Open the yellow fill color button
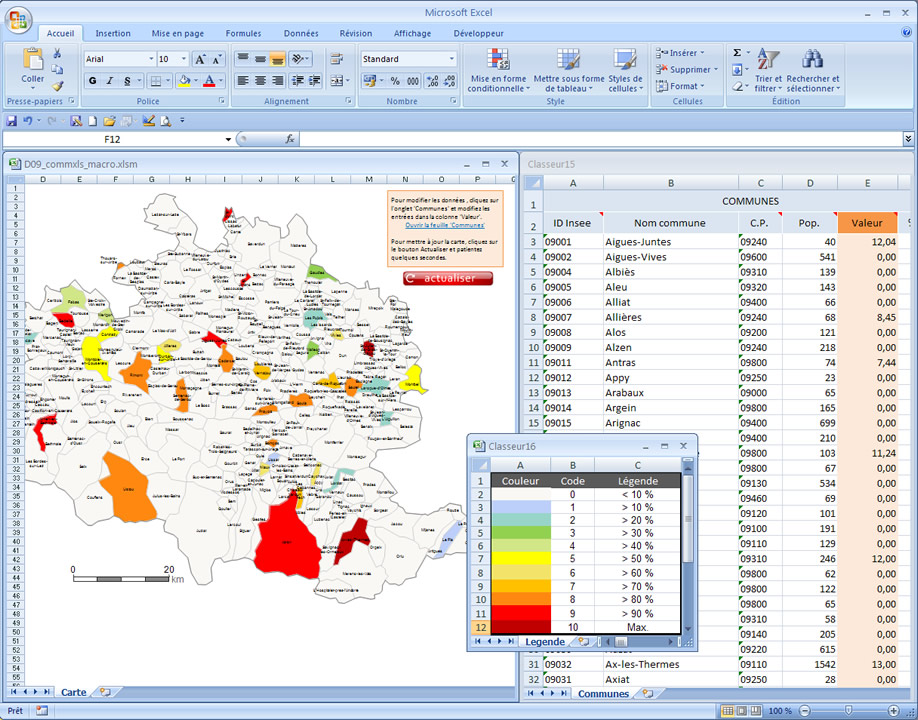 [x=184, y=81]
